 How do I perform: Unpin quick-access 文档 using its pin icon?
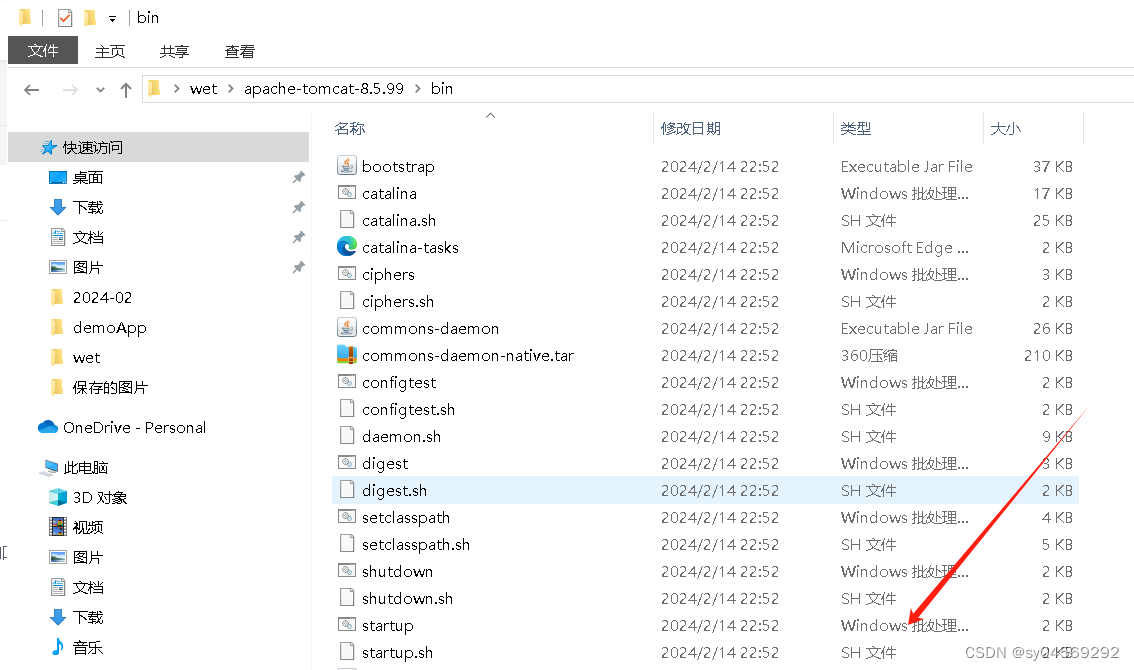(x=298, y=237)
